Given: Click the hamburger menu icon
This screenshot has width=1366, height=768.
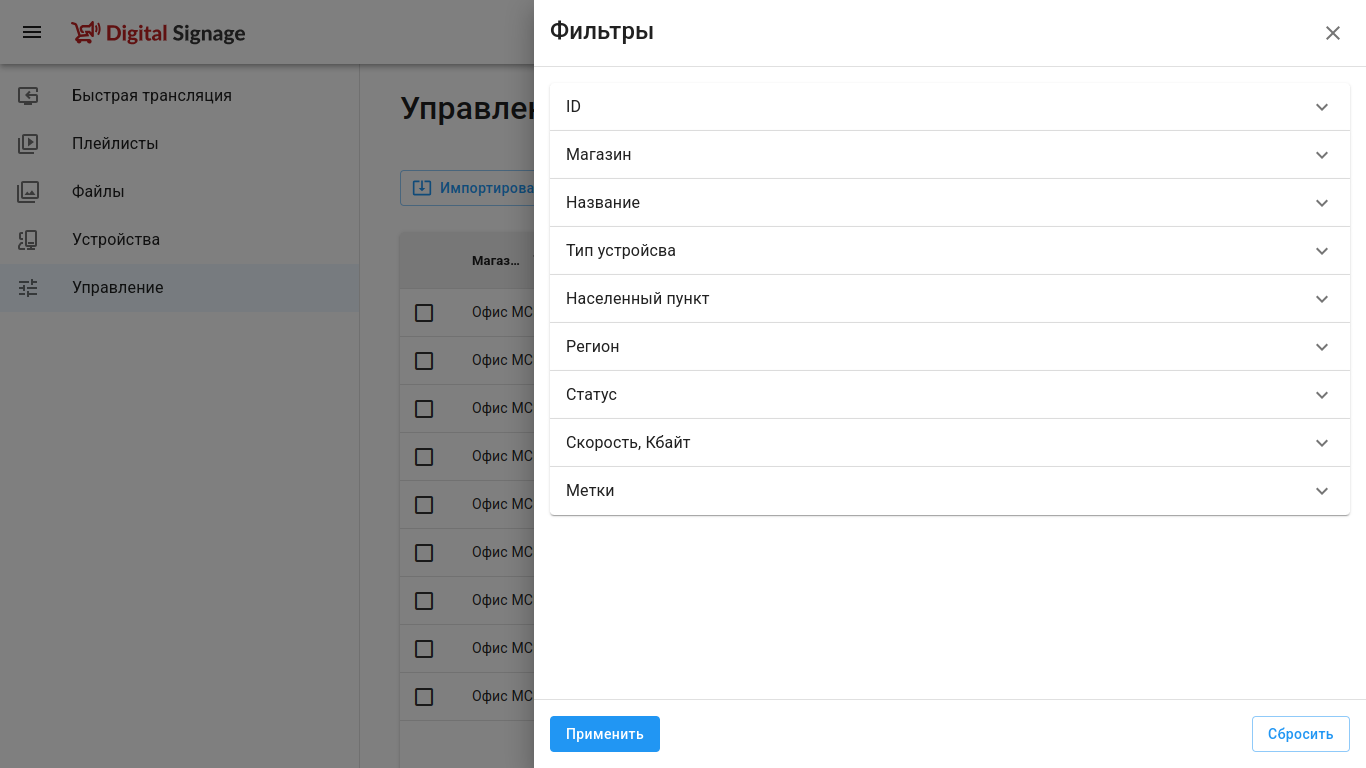Looking at the screenshot, I should point(32,32).
